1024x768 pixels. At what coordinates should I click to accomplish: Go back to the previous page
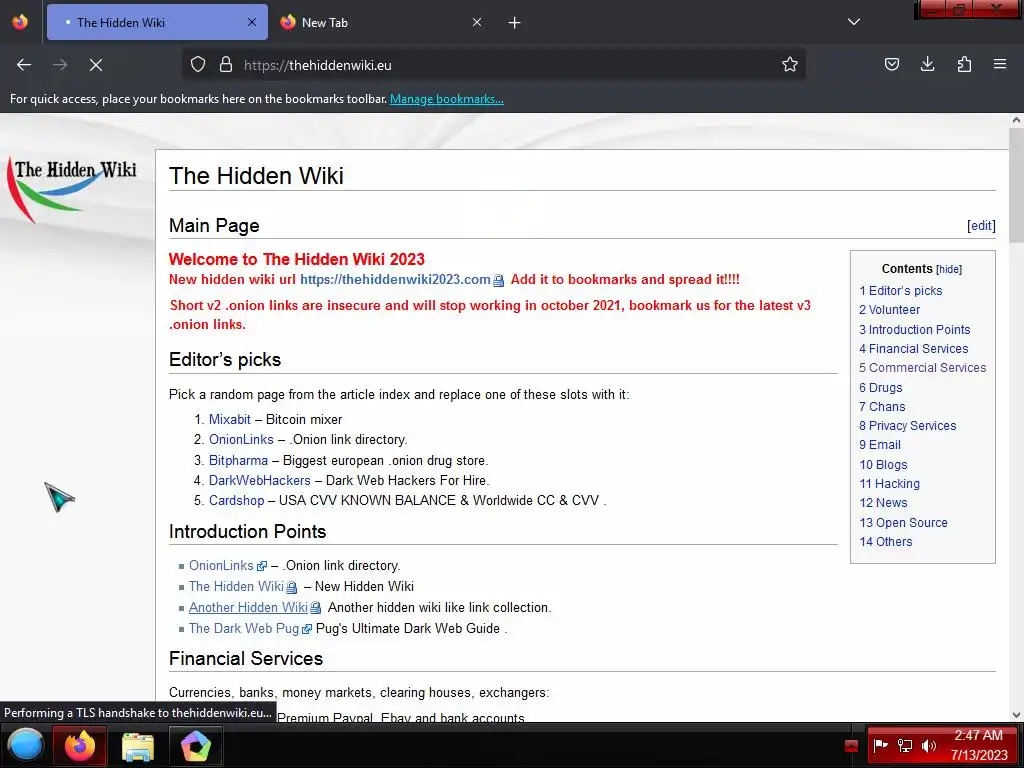[x=24, y=65]
